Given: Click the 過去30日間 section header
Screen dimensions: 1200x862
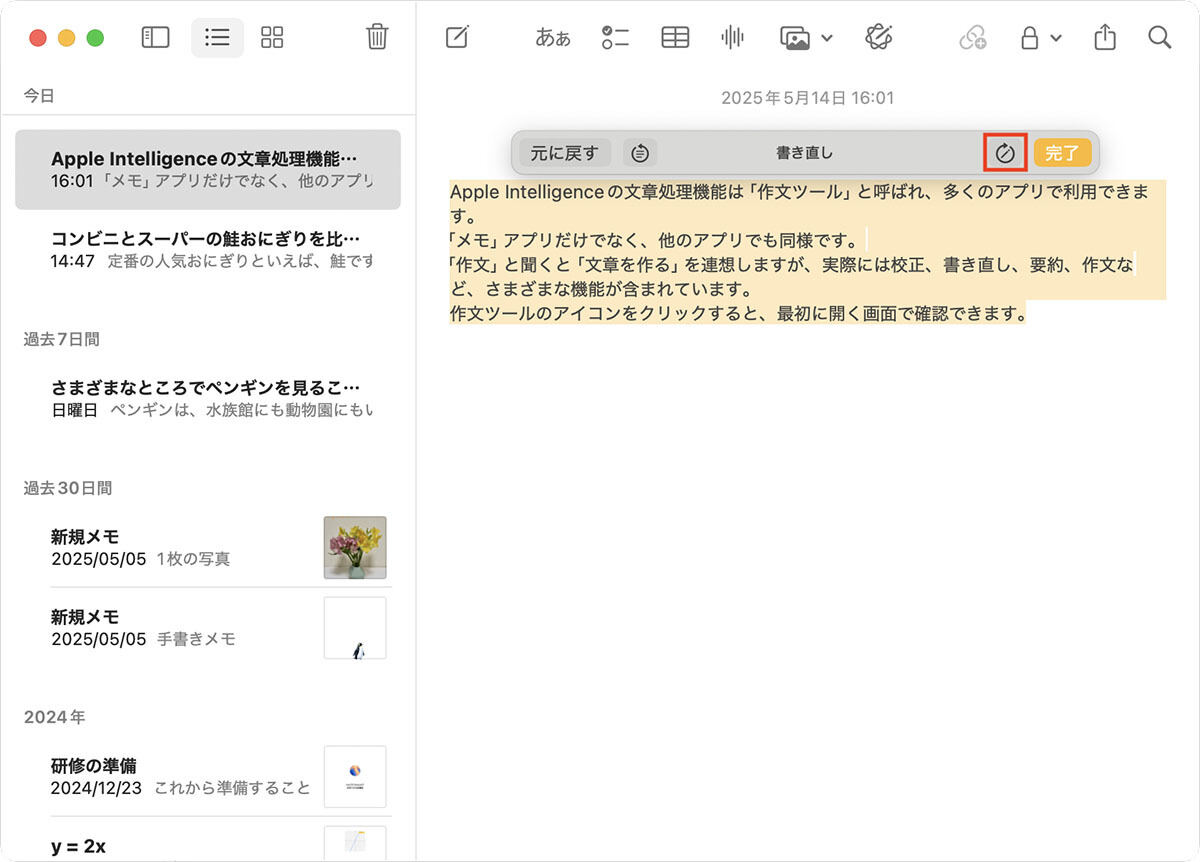Looking at the screenshot, I should click(x=68, y=488).
